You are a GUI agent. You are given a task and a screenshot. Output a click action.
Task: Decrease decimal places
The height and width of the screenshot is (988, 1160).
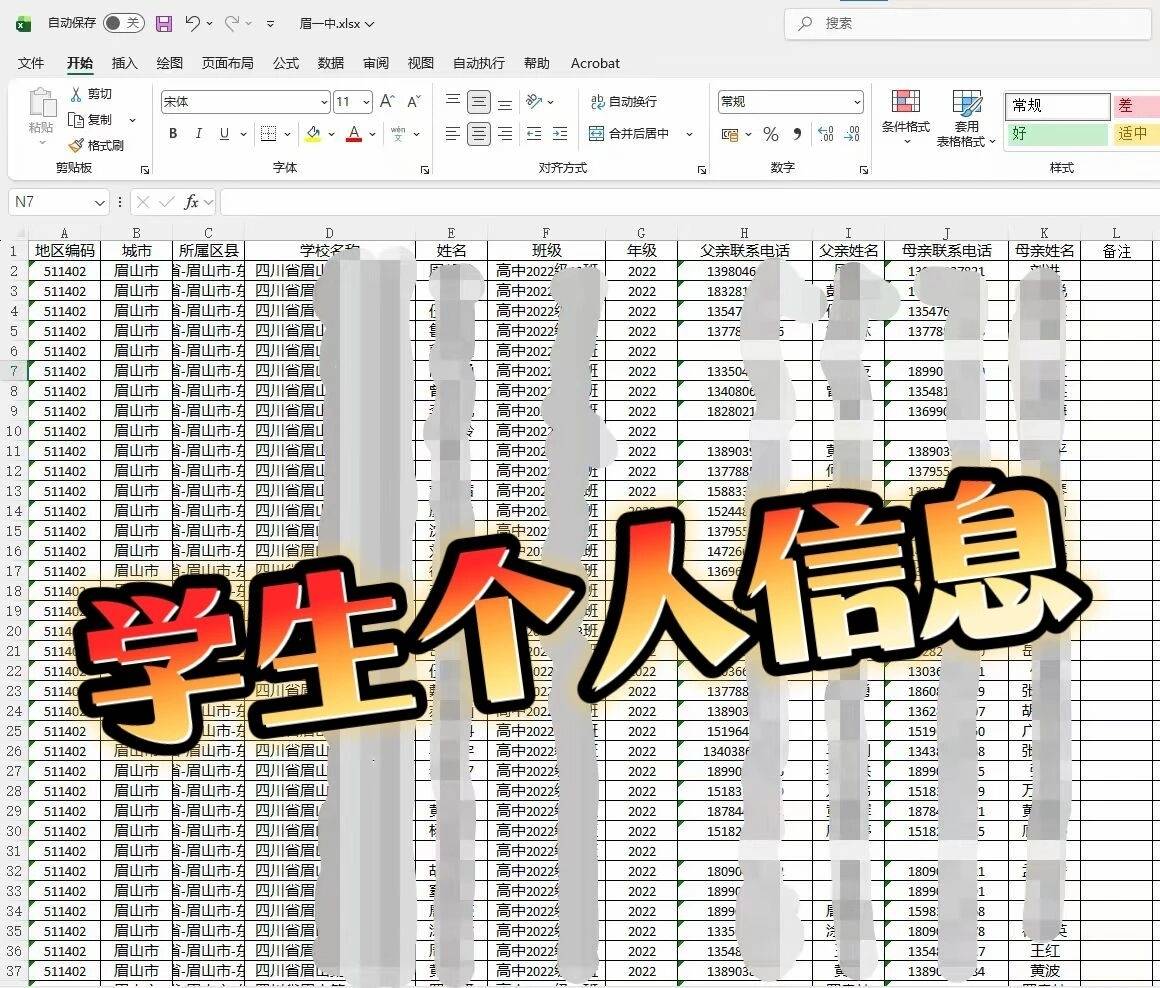coord(852,134)
